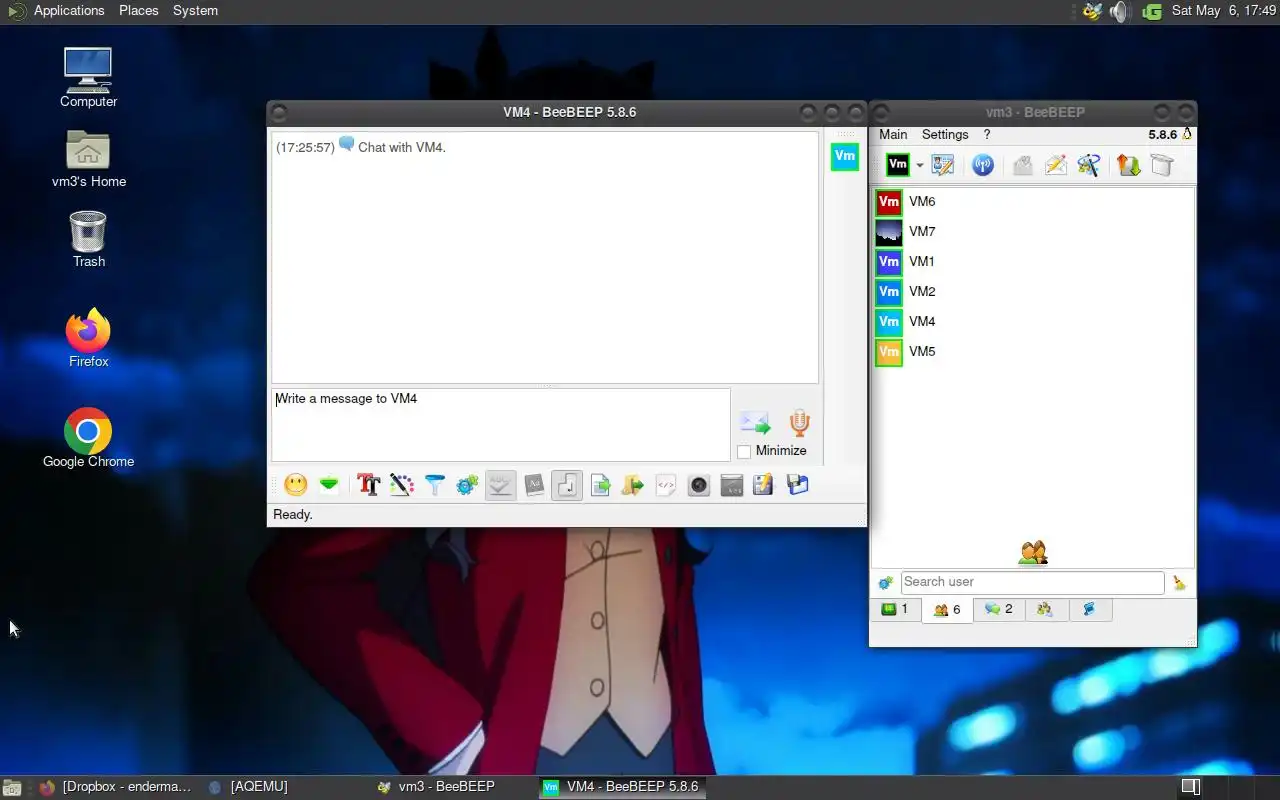Select user VM1 in the list
The height and width of the screenshot is (800, 1280).
(1033, 262)
